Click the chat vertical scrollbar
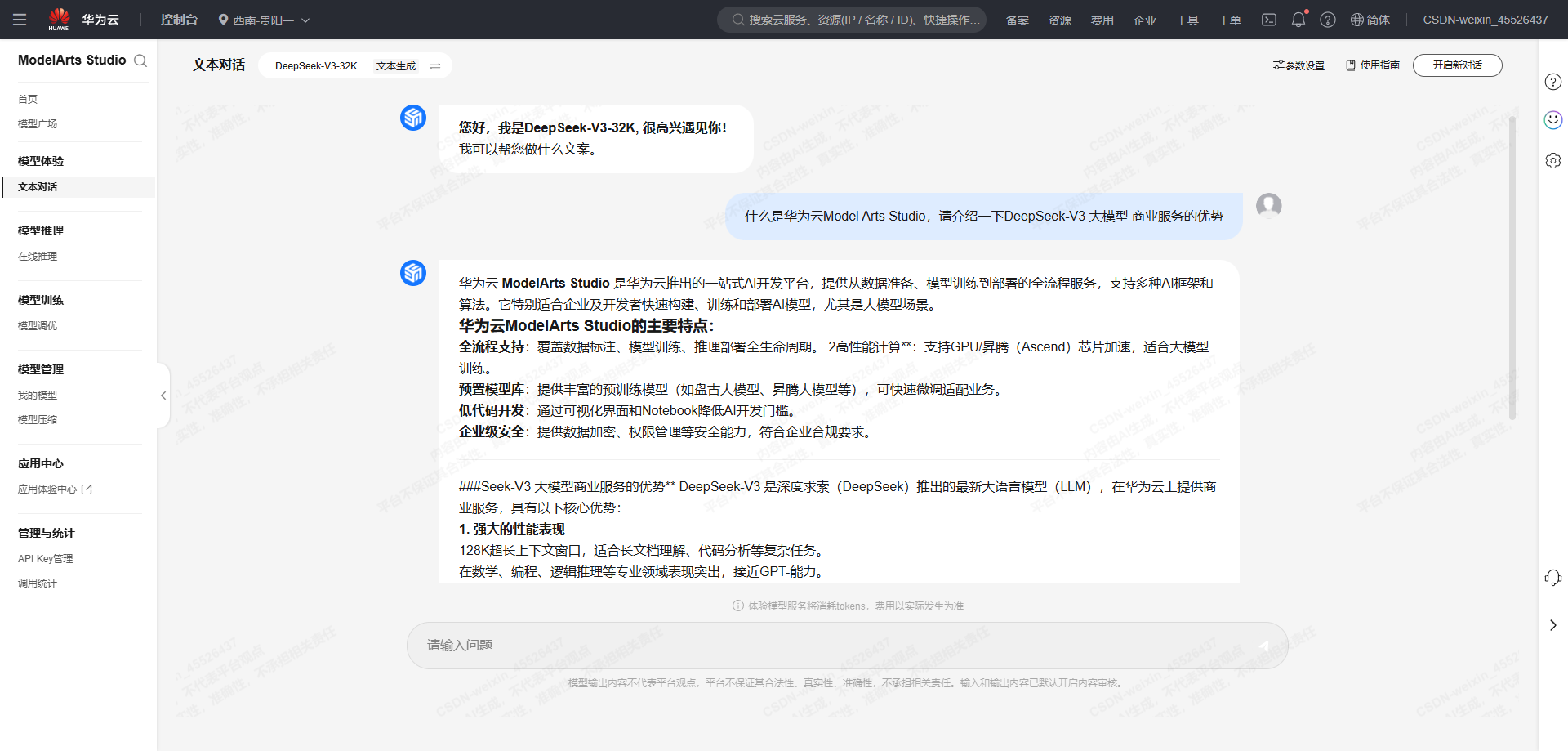Image resolution: width=1568 pixels, height=751 pixels. [x=1512, y=268]
